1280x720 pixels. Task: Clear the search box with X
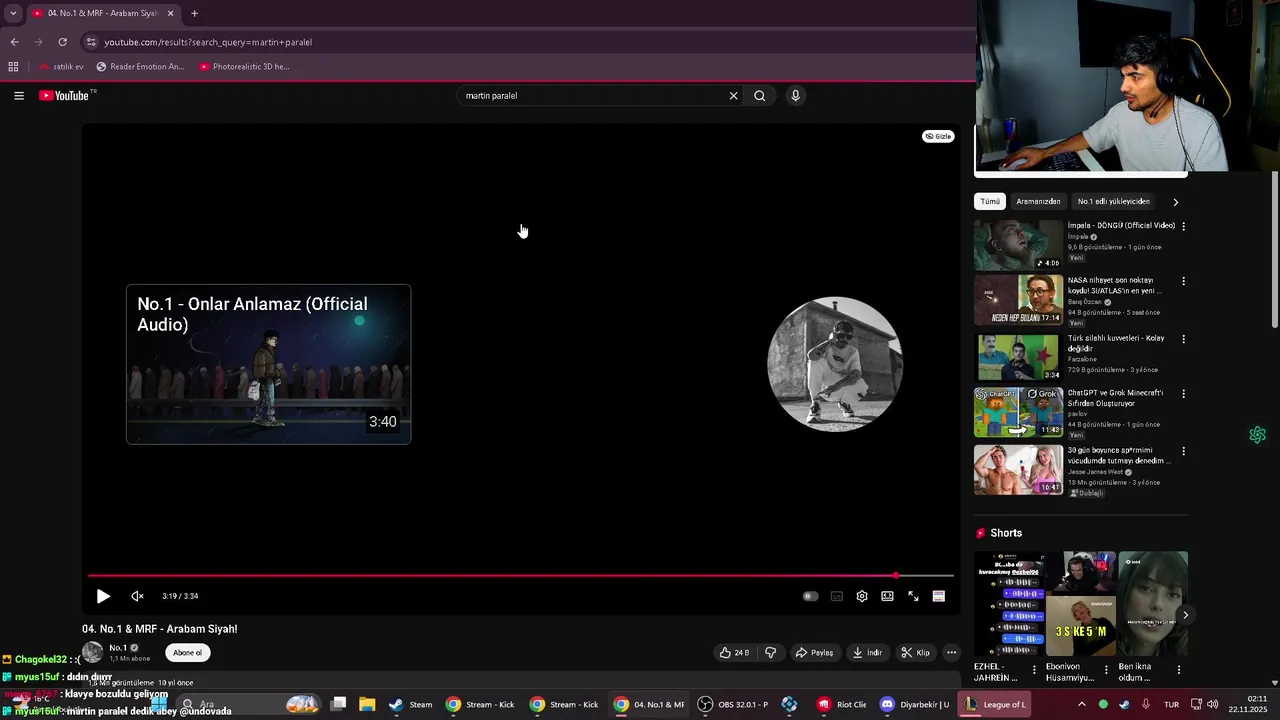(733, 96)
